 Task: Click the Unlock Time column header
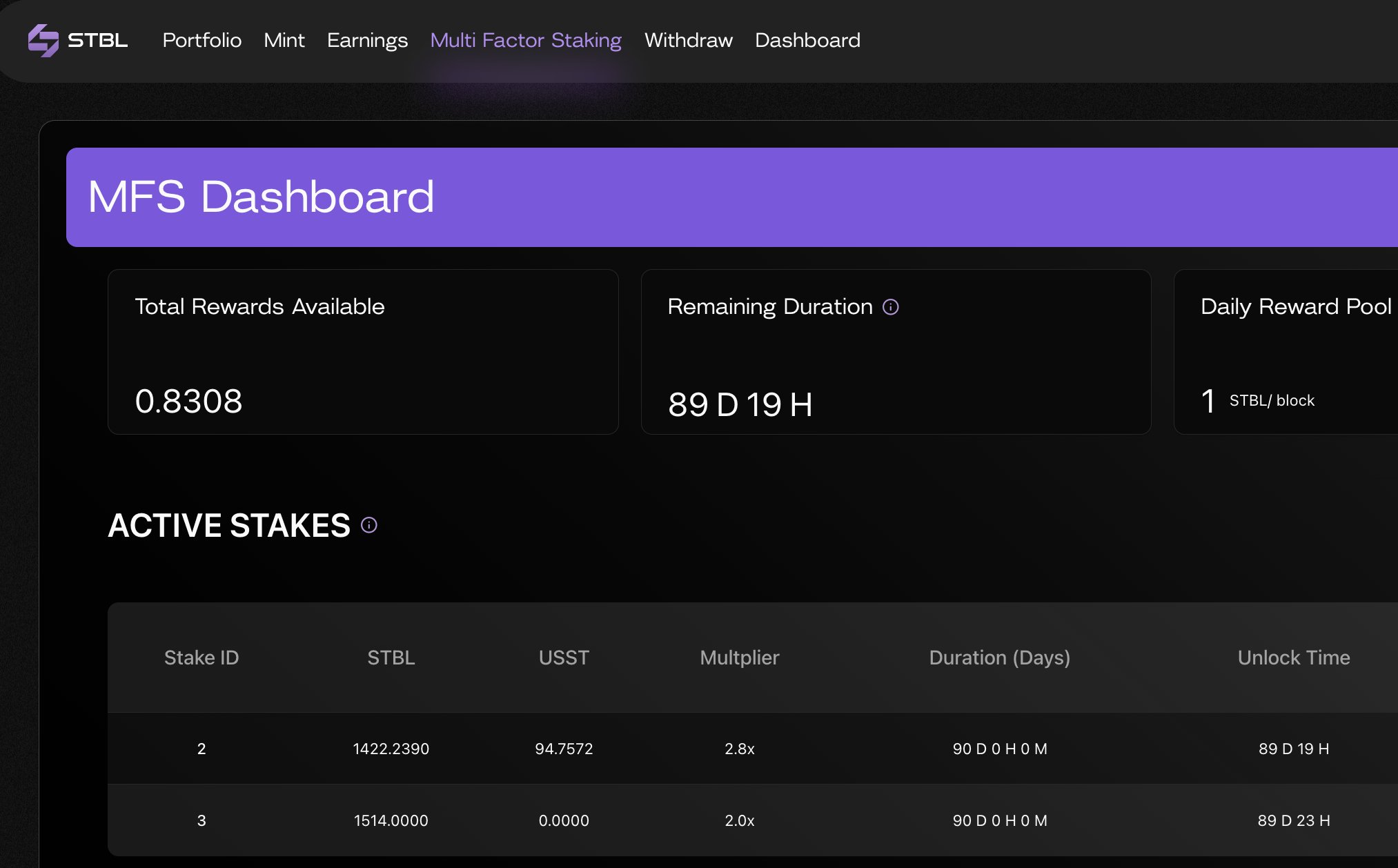[x=1293, y=658]
